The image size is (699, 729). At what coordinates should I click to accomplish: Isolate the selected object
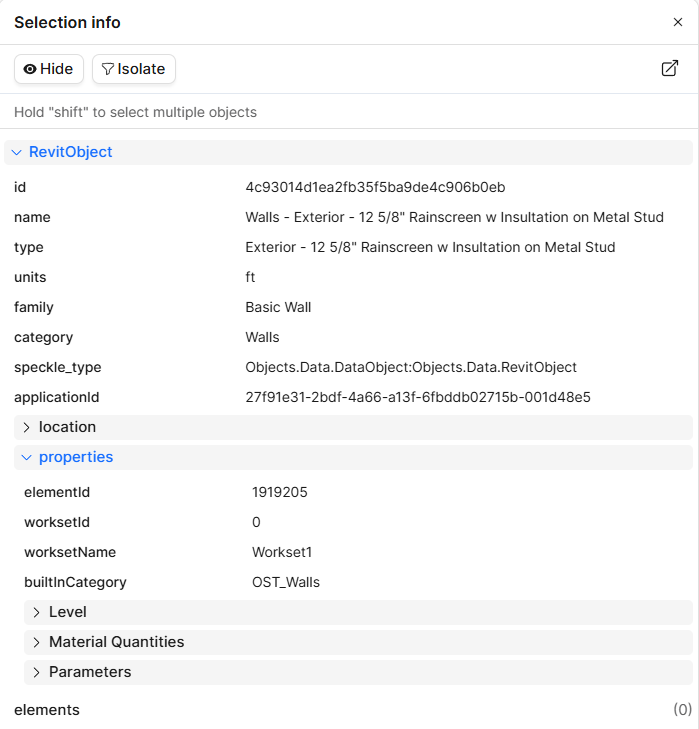click(134, 69)
